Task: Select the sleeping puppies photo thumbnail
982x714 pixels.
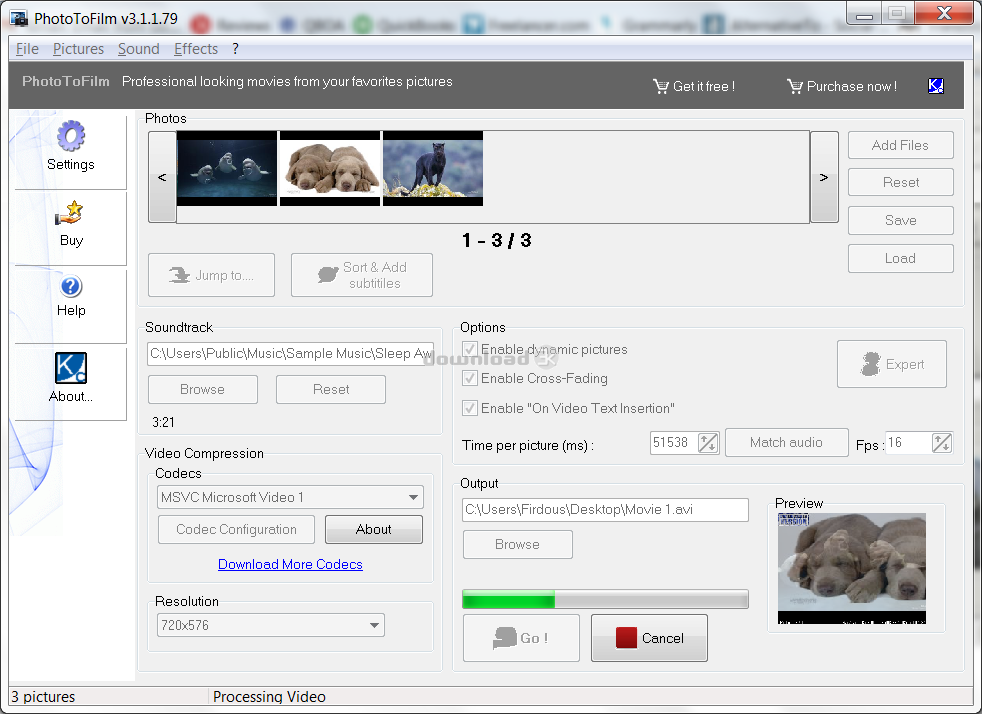Action: pos(330,168)
